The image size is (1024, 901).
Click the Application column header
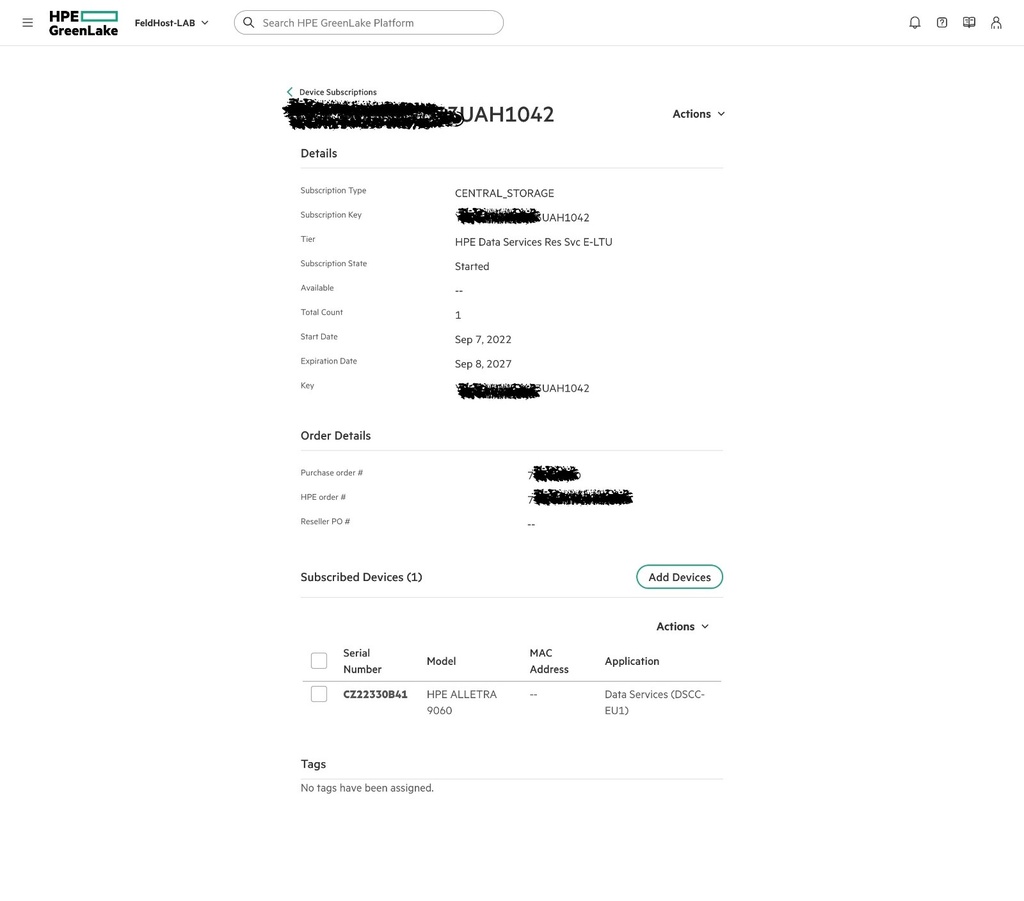[632, 661]
